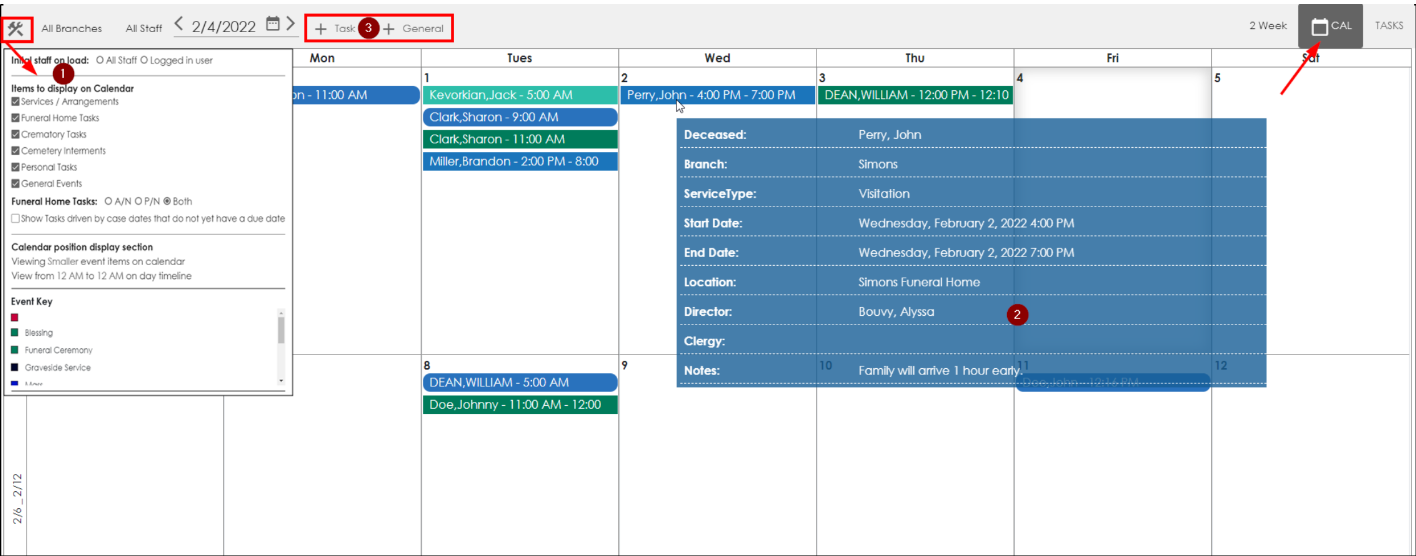Toggle the Crematory Tasks checkbox
This screenshot has height=556, width=1416.
point(15,135)
